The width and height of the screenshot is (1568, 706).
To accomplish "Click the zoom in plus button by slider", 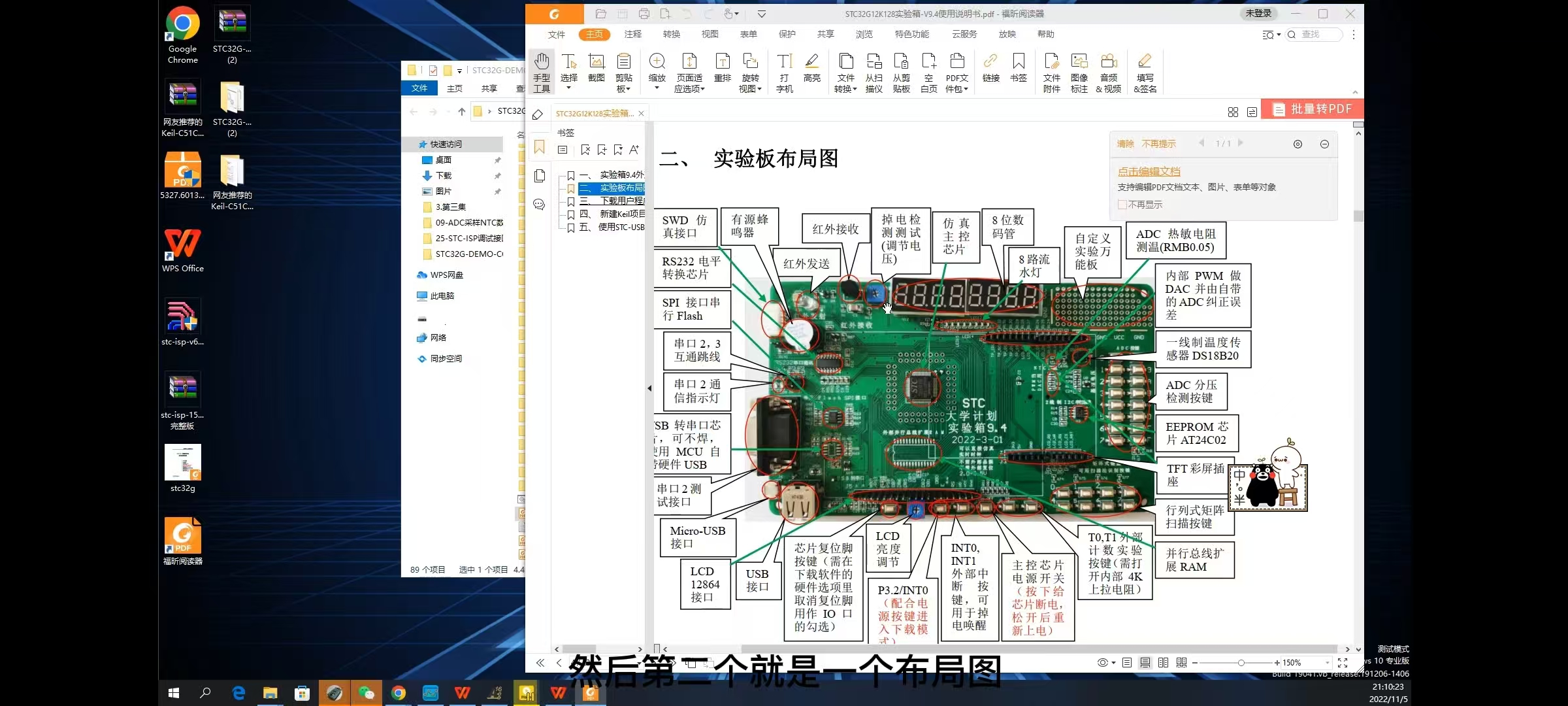I will point(1277,662).
